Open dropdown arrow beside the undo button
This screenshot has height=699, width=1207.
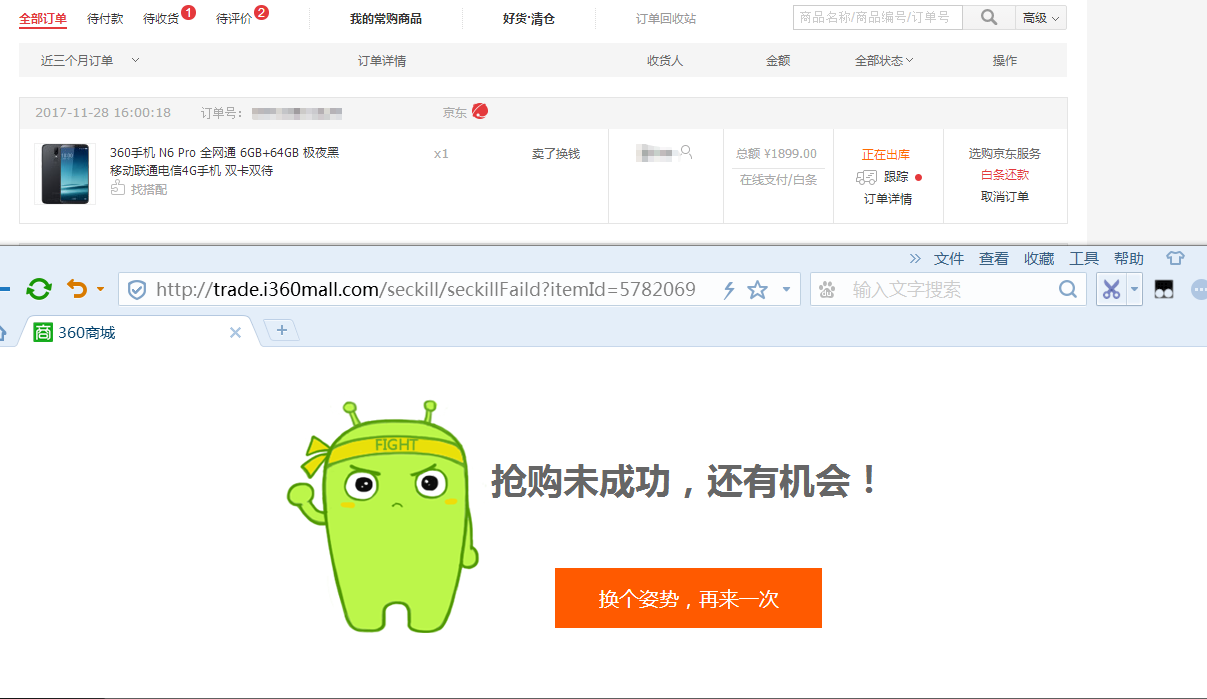click(x=100, y=290)
